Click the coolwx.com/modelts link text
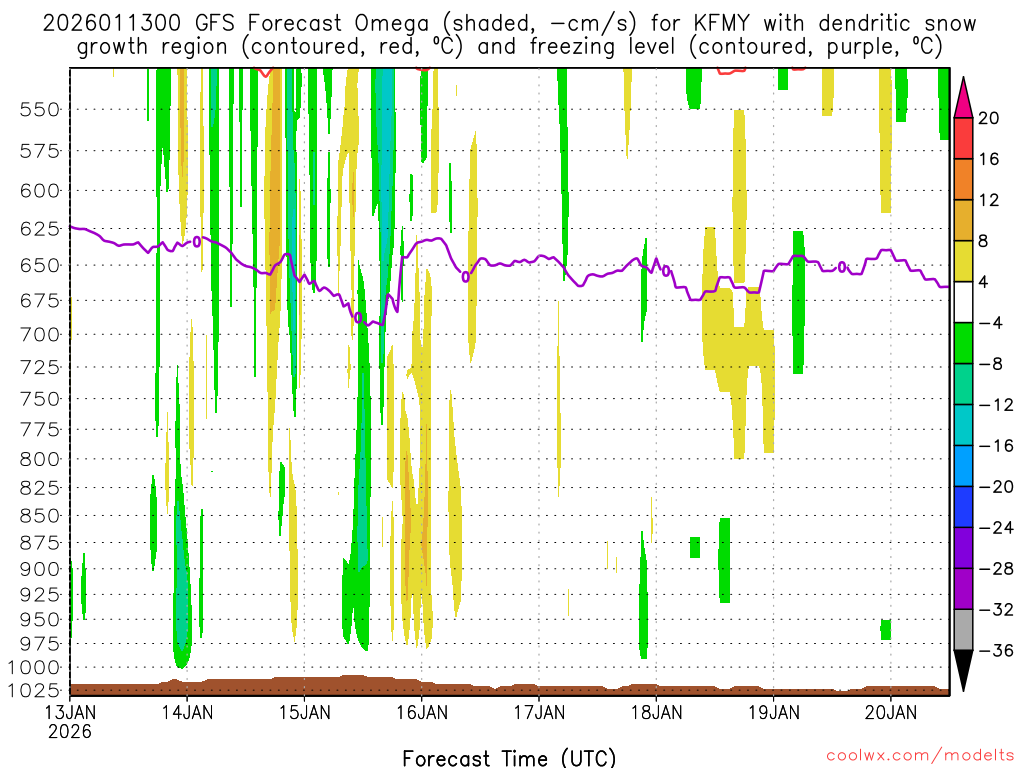The image size is (1024, 768). [920, 756]
